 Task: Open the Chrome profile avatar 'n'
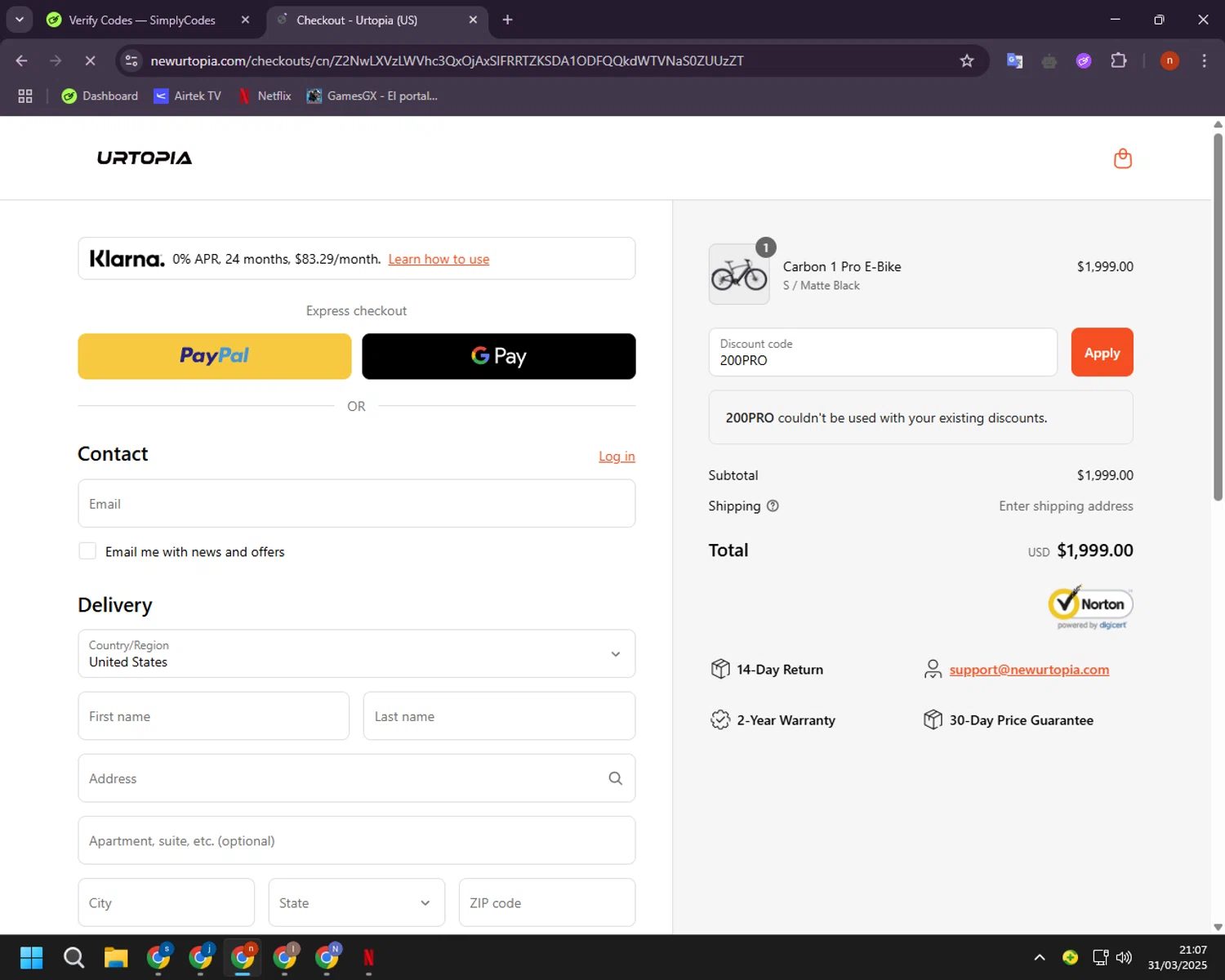click(1169, 61)
